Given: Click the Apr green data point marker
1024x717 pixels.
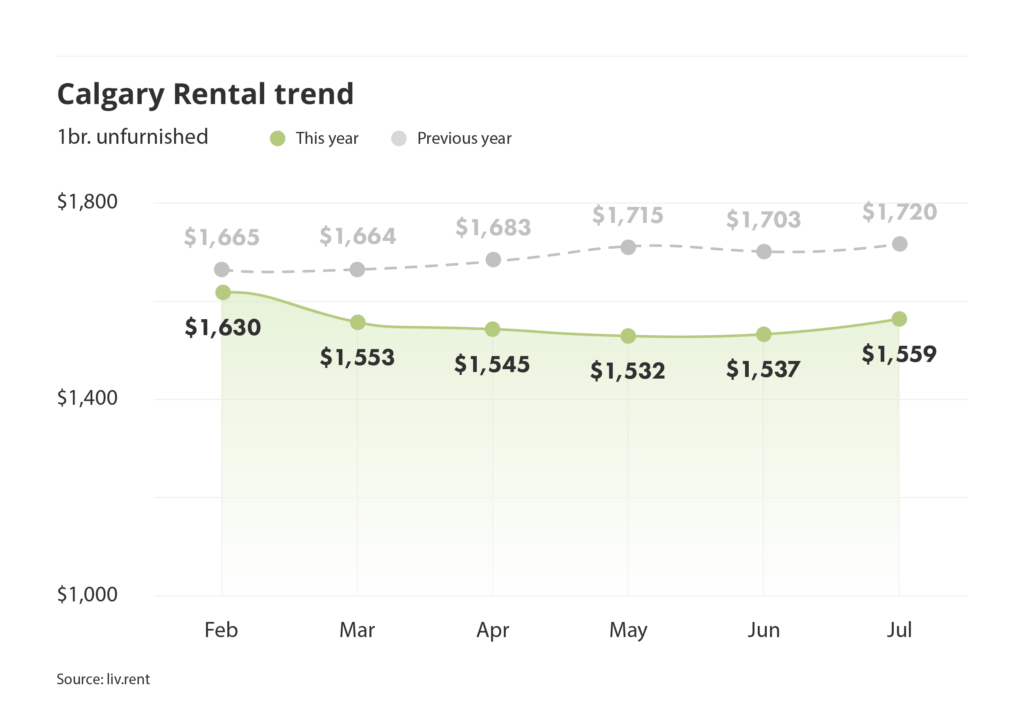Looking at the screenshot, I should (x=492, y=329).
